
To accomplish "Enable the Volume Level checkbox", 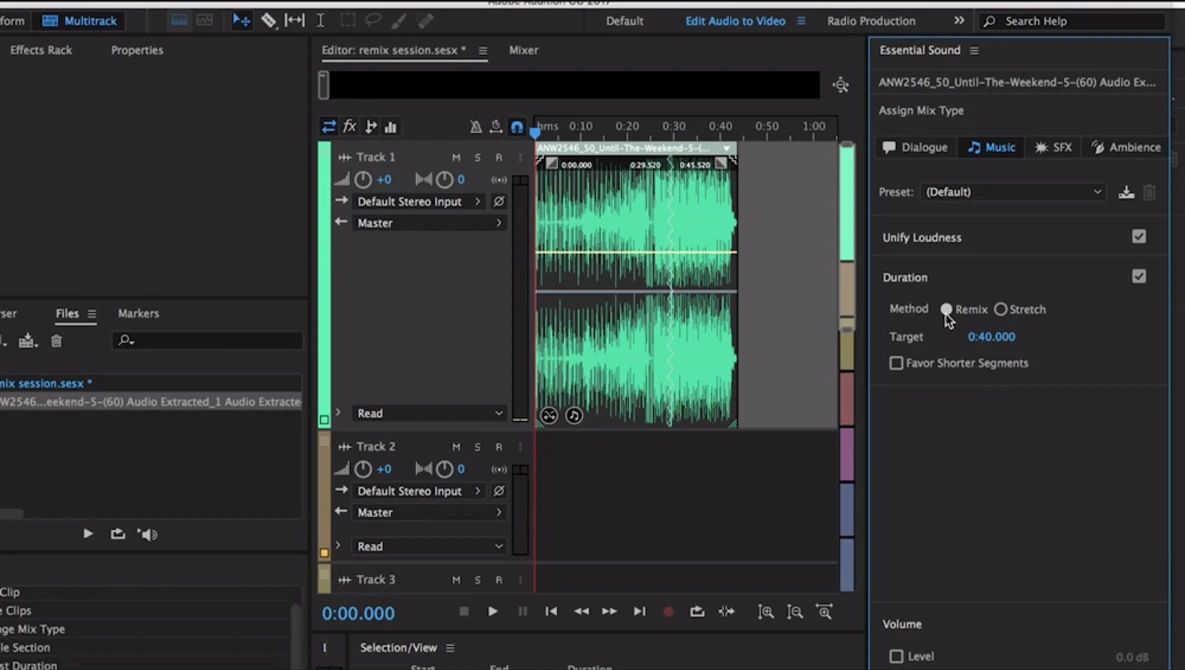I will tap(896, 656).
